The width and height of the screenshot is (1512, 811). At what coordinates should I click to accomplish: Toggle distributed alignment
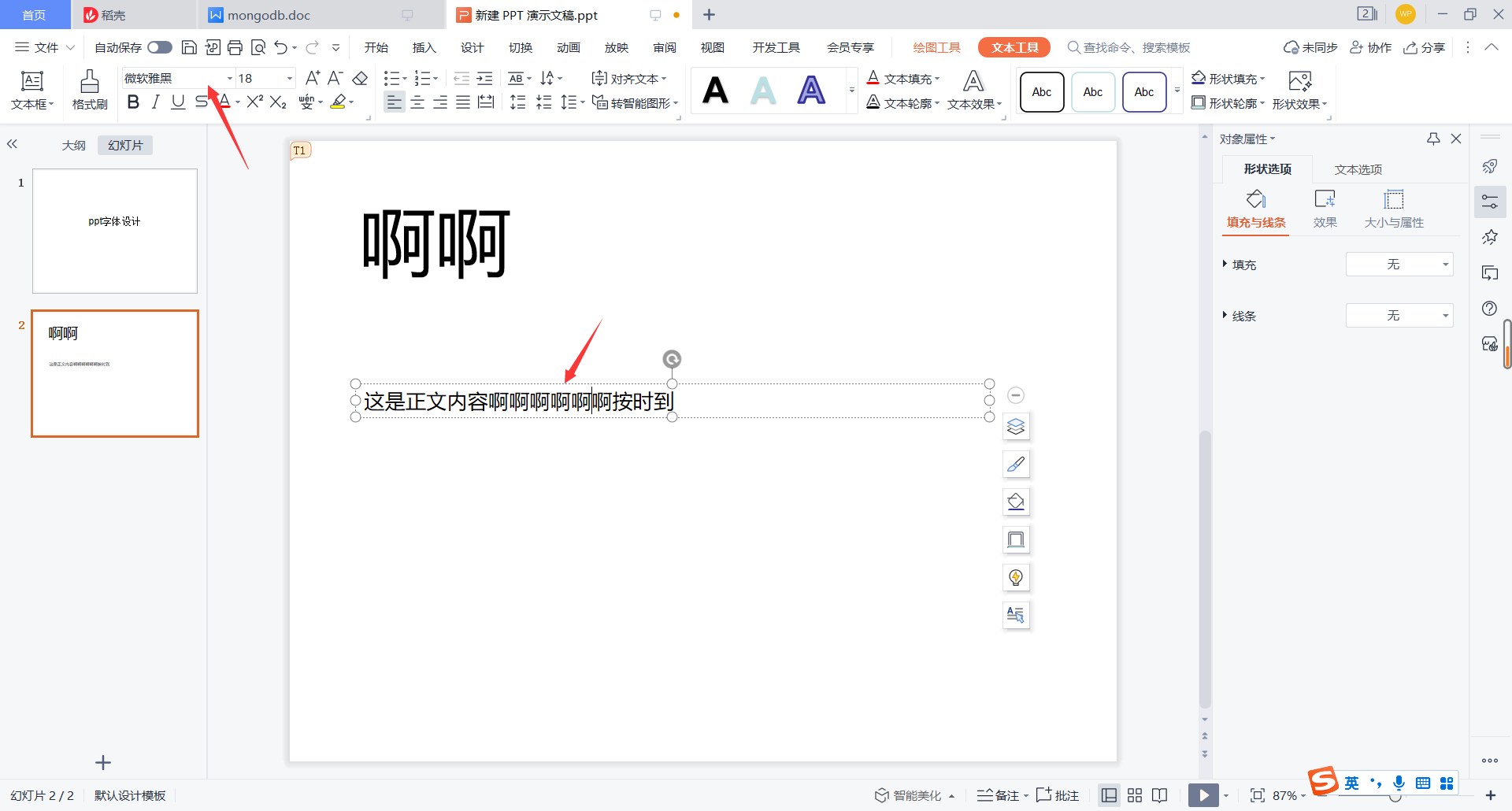486,102
